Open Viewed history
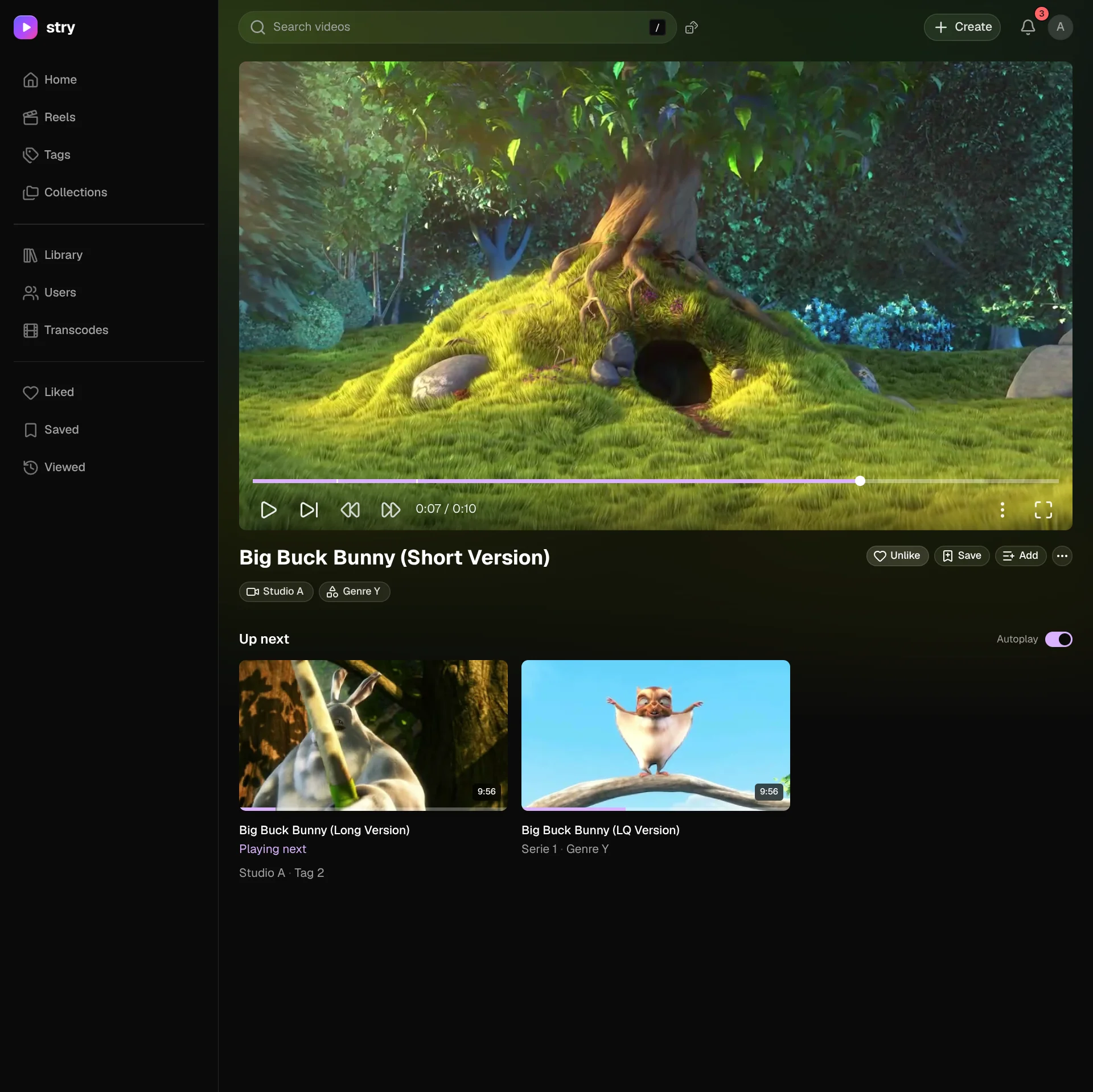 pos(108,467)
